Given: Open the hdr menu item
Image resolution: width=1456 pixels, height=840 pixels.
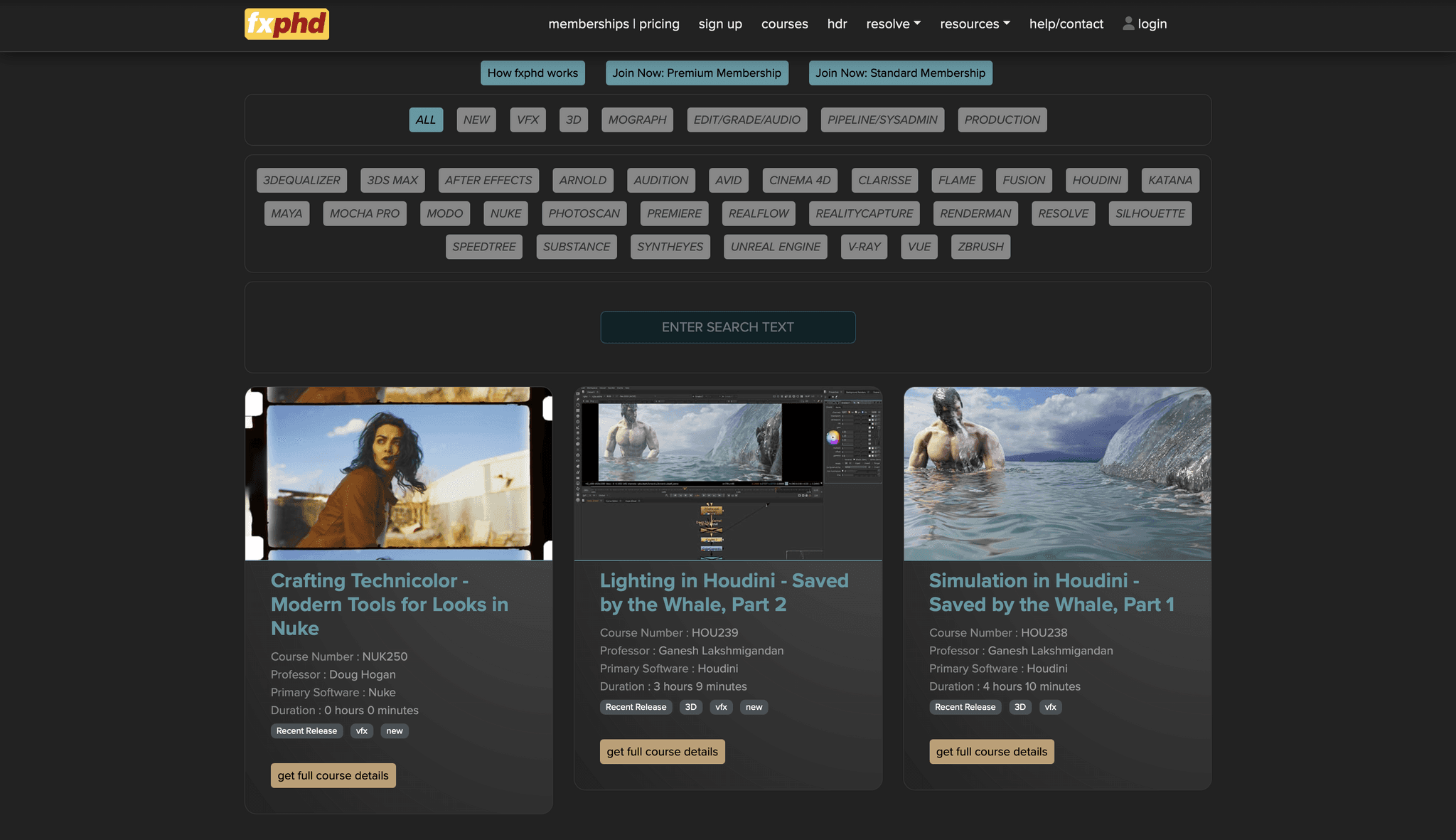Looking at the screenshot, I should point(837,23).
